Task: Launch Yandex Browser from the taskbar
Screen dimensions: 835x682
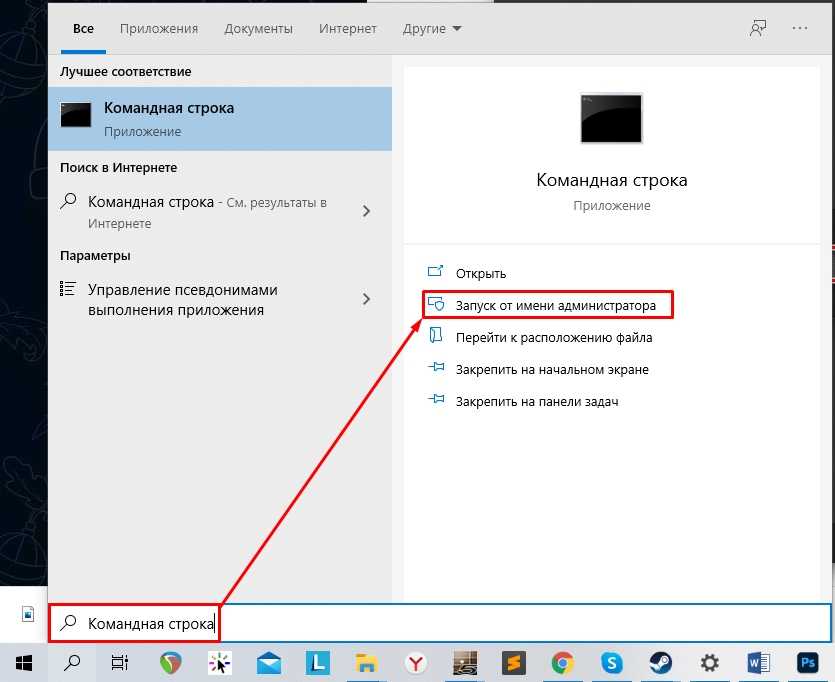Action: point(415,662)
